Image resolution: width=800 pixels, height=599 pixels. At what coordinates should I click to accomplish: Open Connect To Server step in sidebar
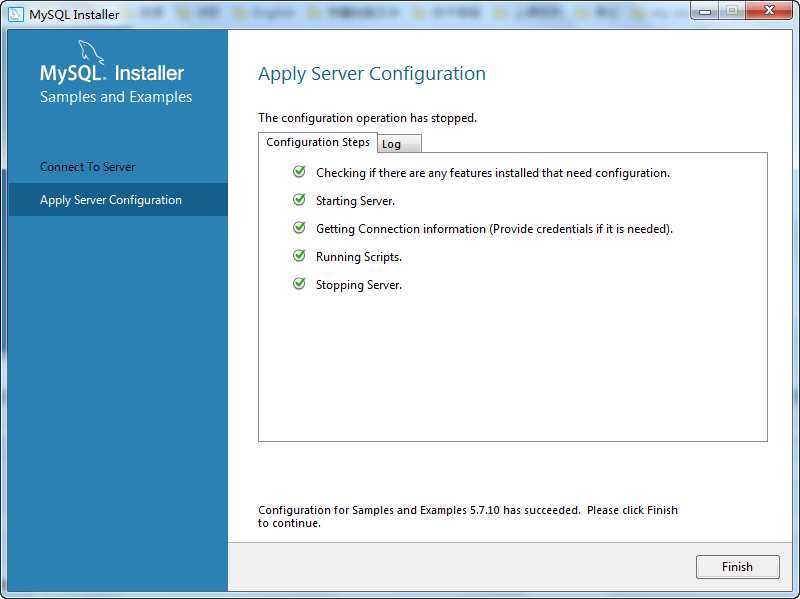(x=88, y=167)
